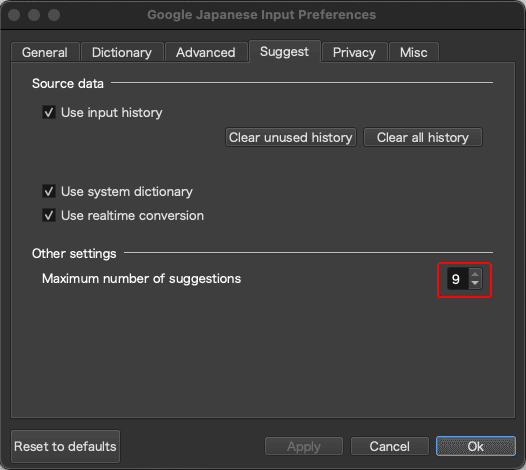
Task: Switch to the General tab
Action: [x=45, y=52]
